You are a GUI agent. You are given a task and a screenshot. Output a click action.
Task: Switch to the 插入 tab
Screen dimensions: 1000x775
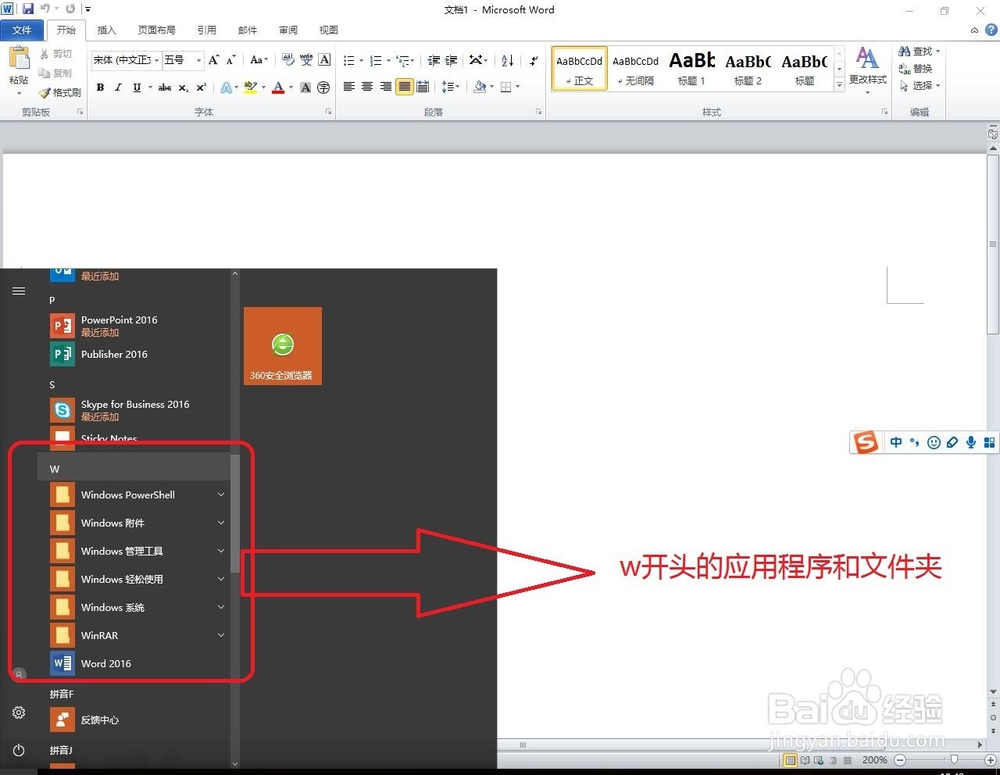(x=106, y=30)
